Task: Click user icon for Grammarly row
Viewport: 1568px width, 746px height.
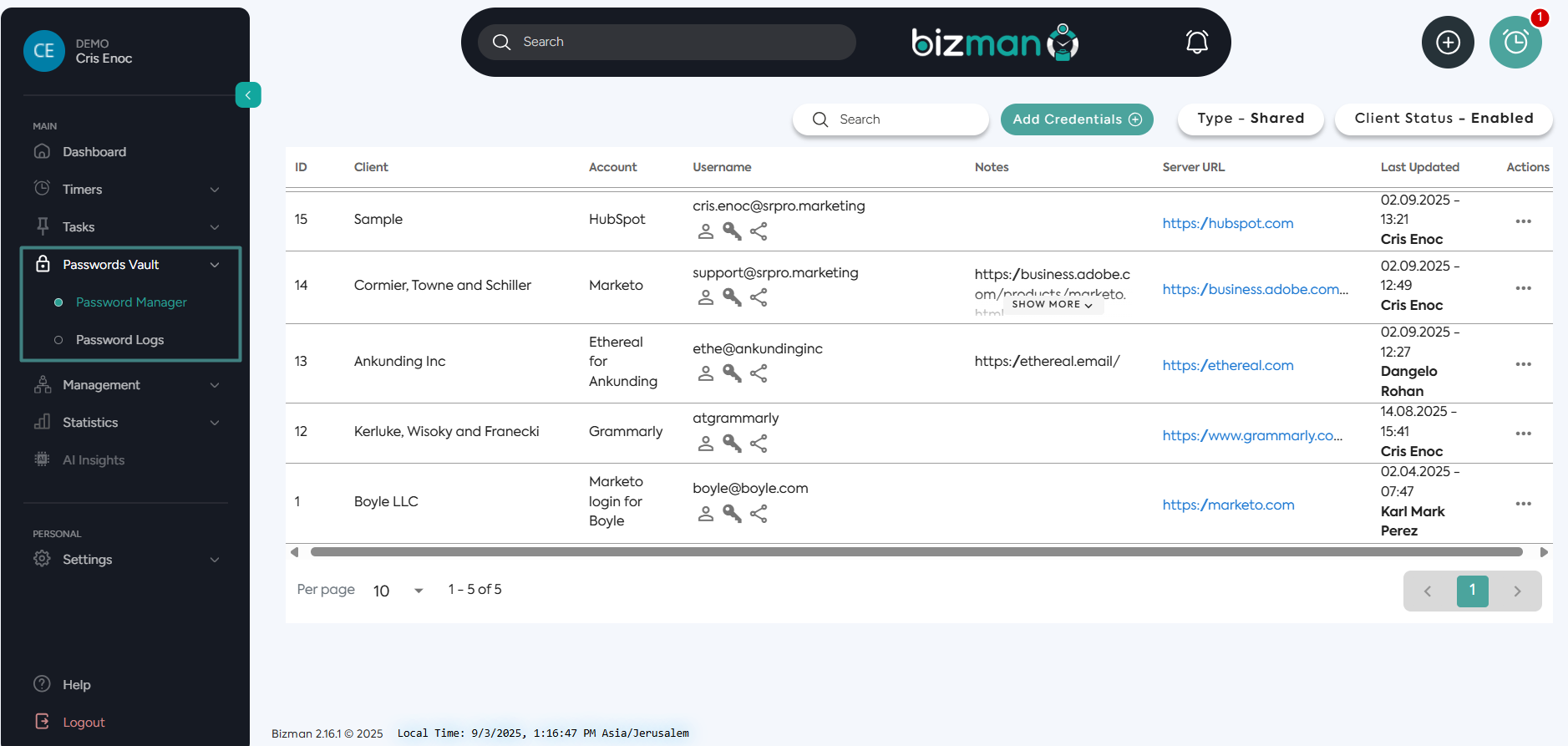Action: tap(706, 444)
